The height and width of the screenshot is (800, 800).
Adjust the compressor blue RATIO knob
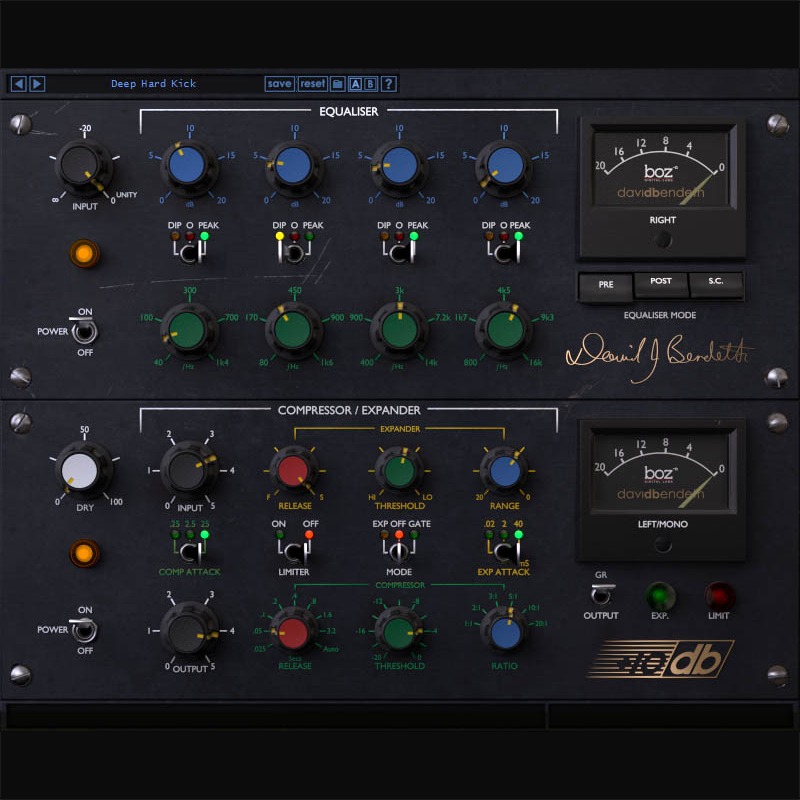(505, 633)
